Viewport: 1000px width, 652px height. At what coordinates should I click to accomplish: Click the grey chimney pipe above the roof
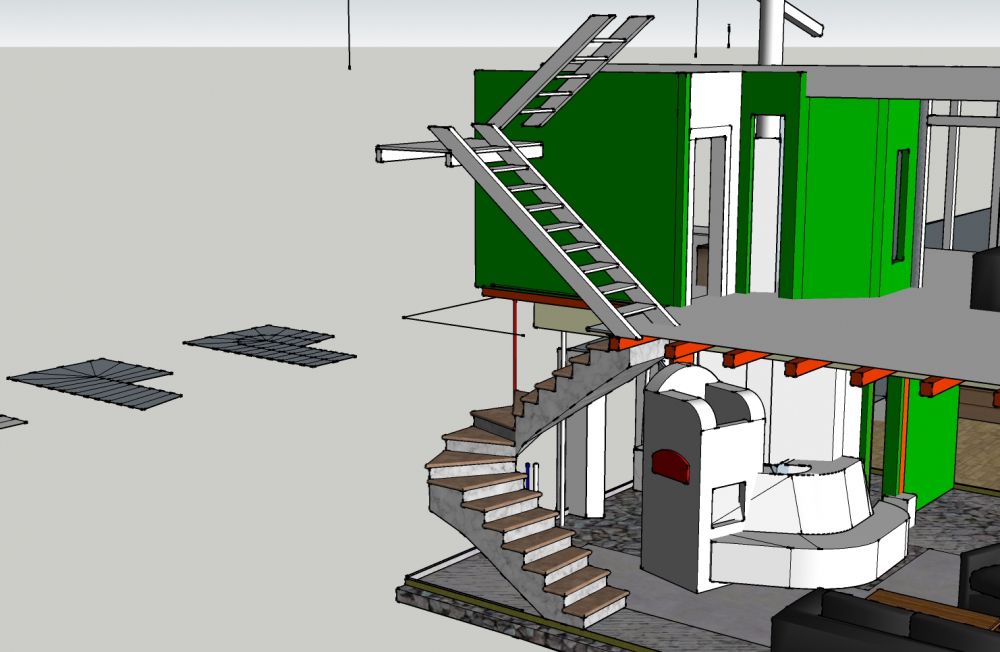[x=771, y=30]
